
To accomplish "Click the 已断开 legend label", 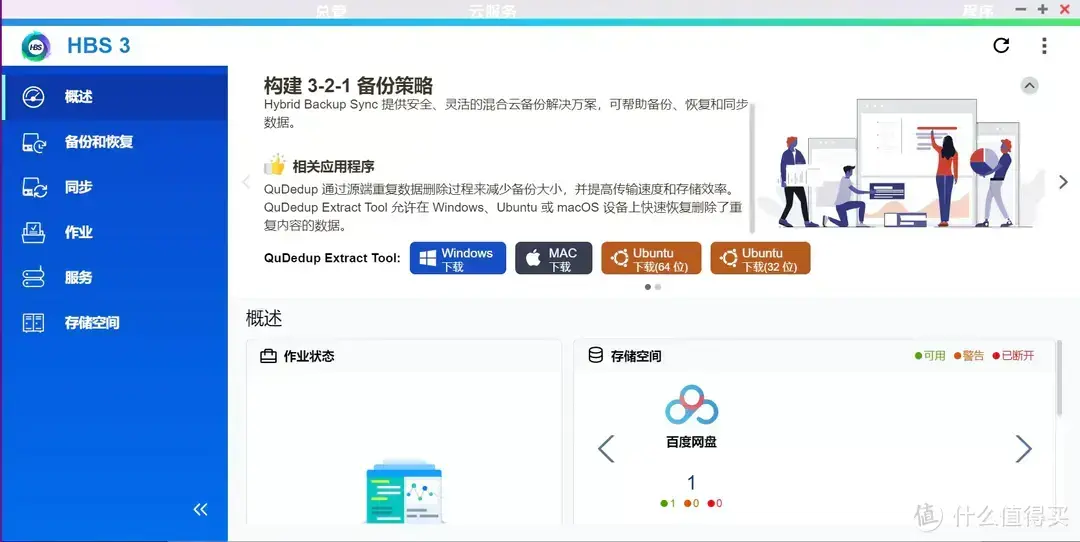I will click(x=1018, y=356).
